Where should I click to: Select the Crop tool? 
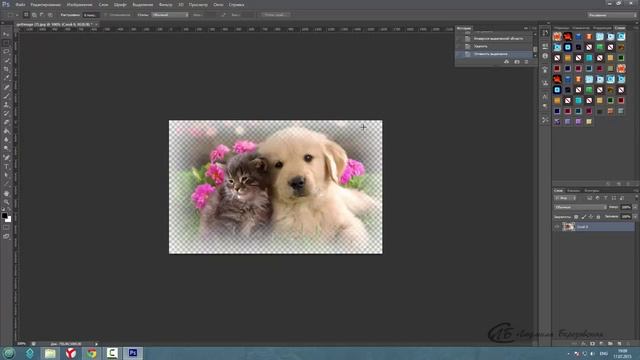(6, 69)
